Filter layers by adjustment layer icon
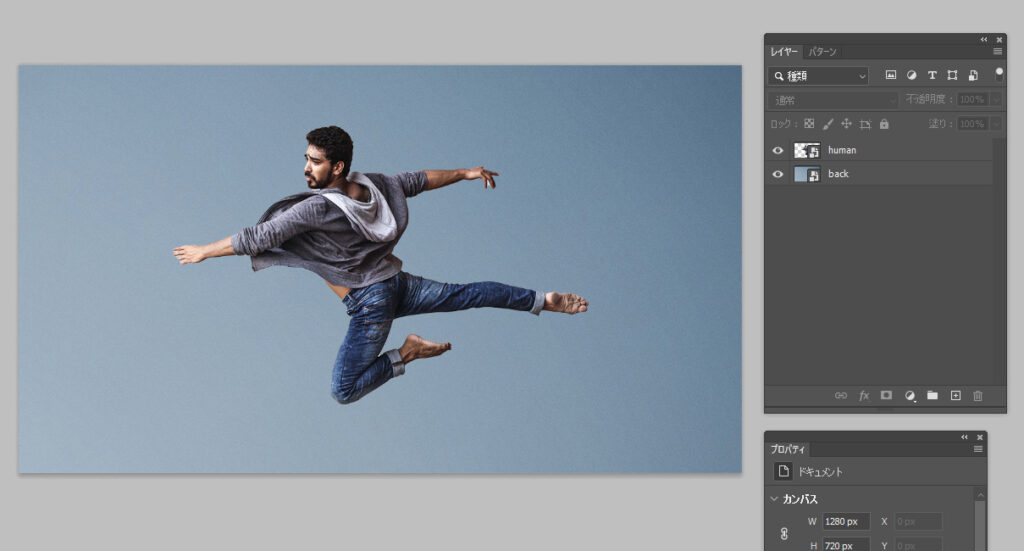1024x551 pixels. [x=912, y=76]
